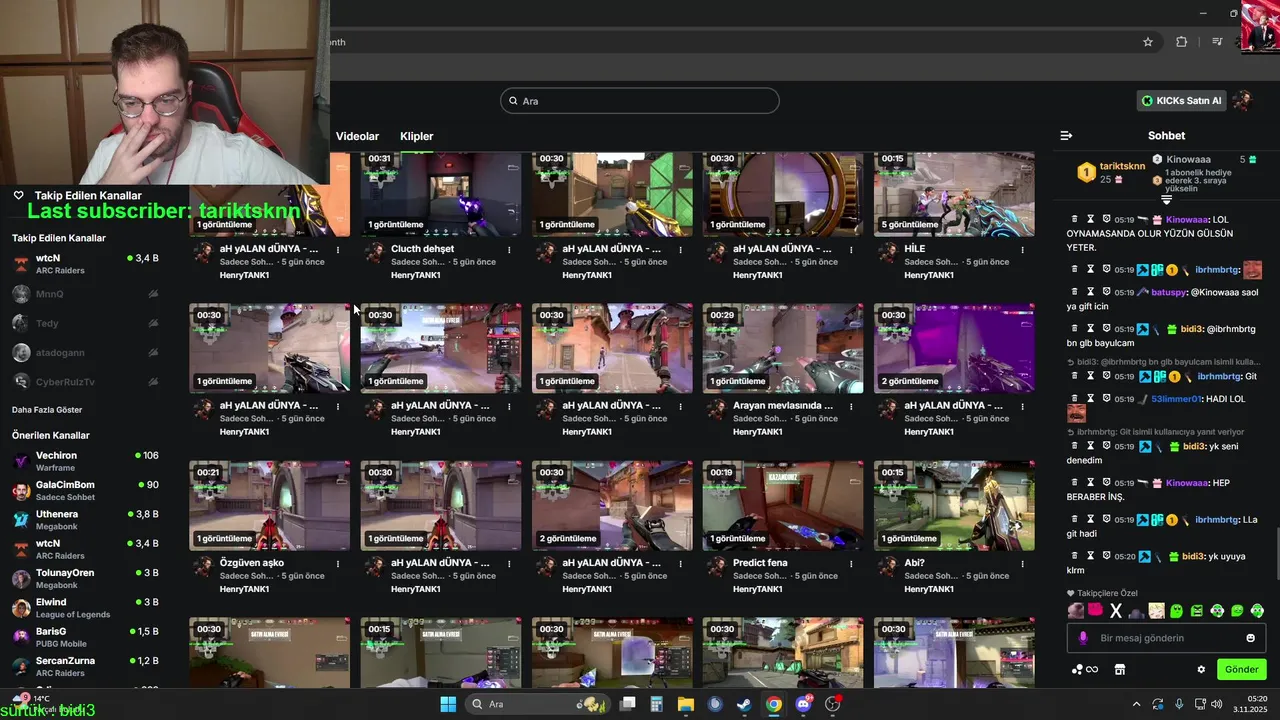1280x720 pixels.
Task: Open Task View on the taskbar
Action: tap(627, 704)
